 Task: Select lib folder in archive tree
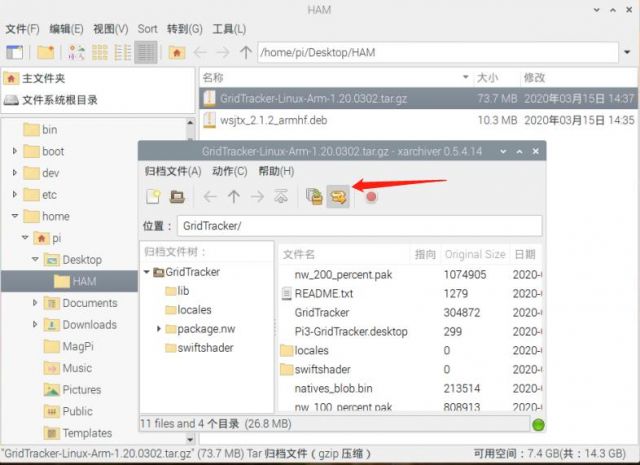177,291
